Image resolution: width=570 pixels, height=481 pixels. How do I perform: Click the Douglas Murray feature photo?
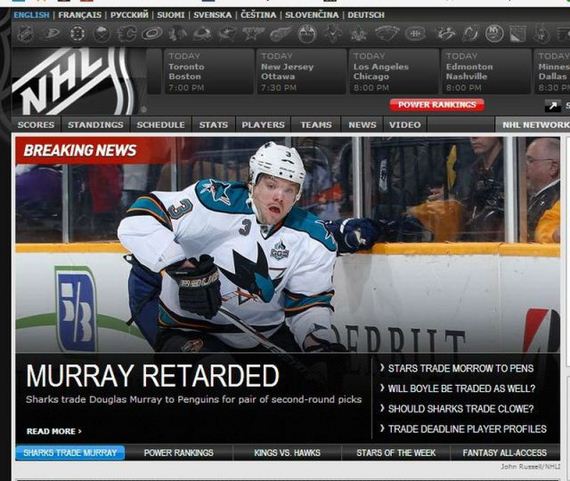[287, 244]
